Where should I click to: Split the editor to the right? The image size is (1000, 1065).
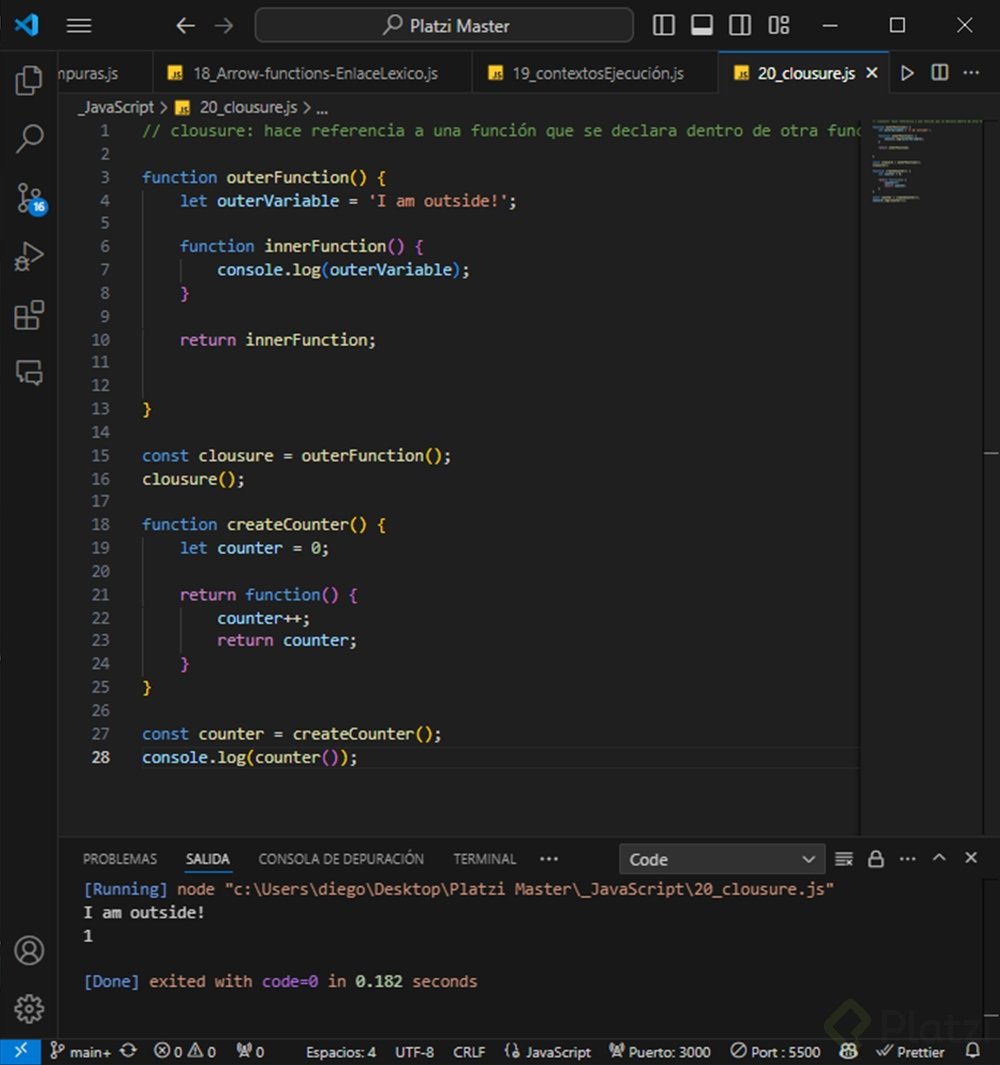click(940, 73)
